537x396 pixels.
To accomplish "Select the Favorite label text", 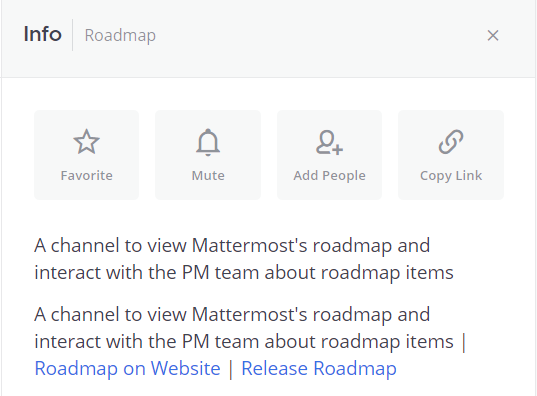I will (x=86, y=175).
